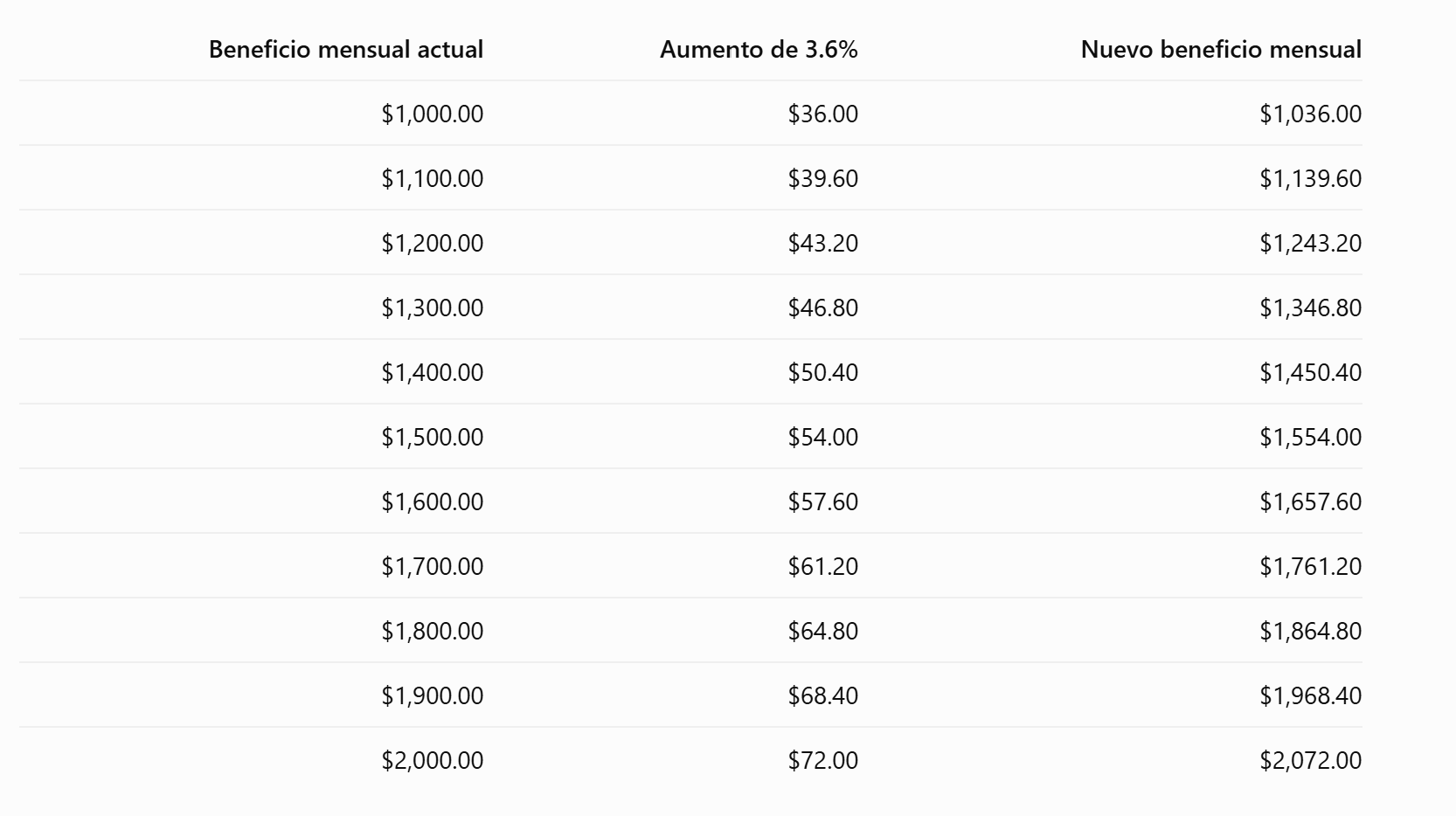
Task: Click the $1,100.00 current benefit value
Action: pos(433,178)
